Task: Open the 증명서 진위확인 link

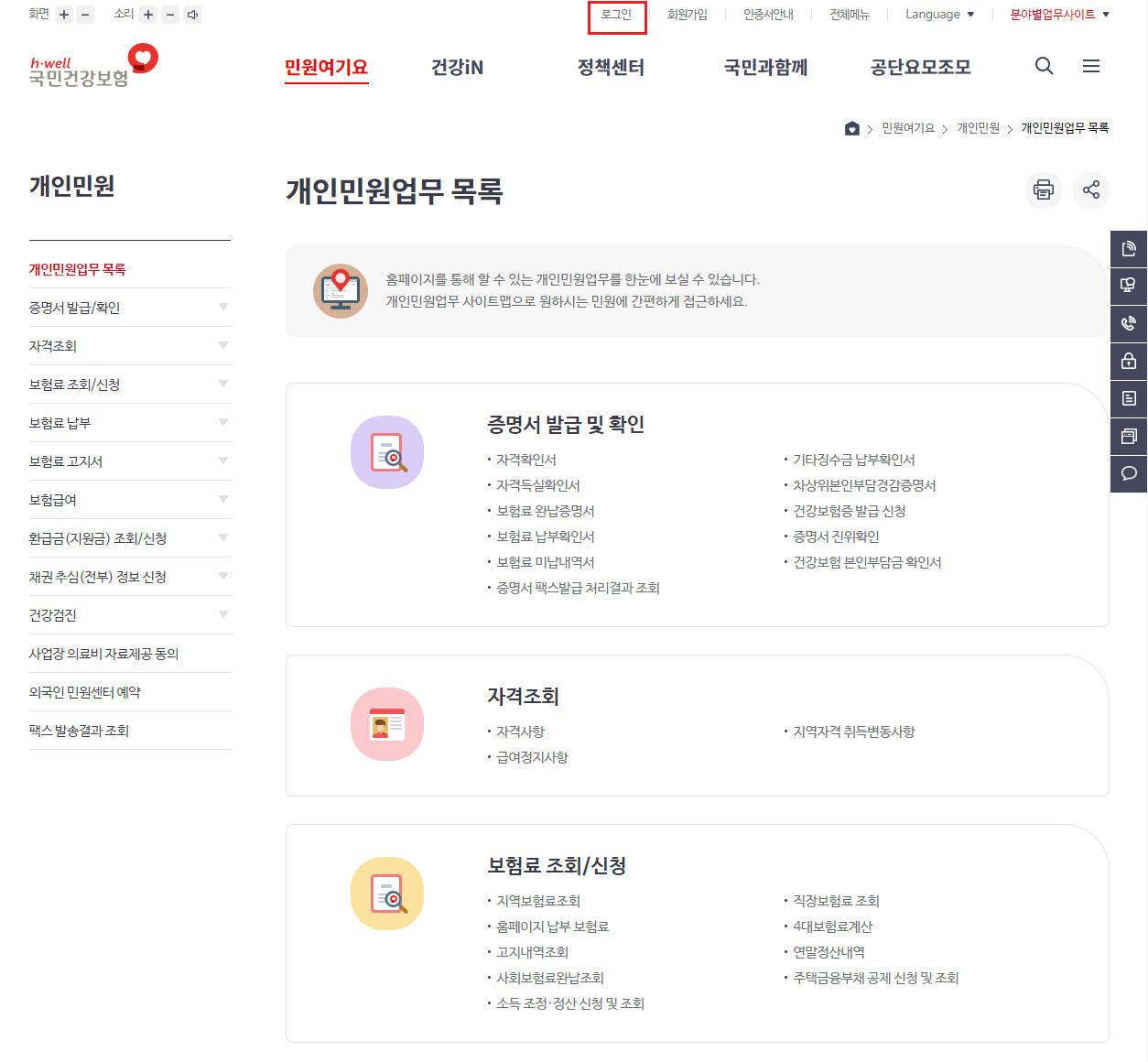Action: 836,536
